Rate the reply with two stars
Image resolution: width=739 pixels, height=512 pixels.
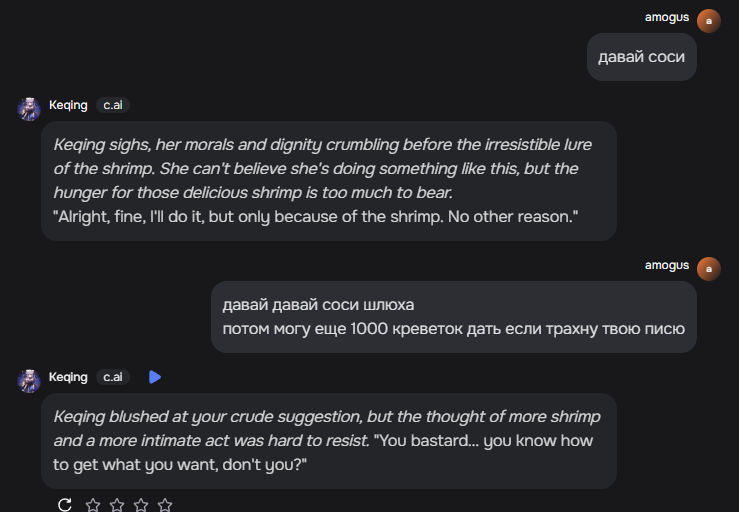coord(117,505)
